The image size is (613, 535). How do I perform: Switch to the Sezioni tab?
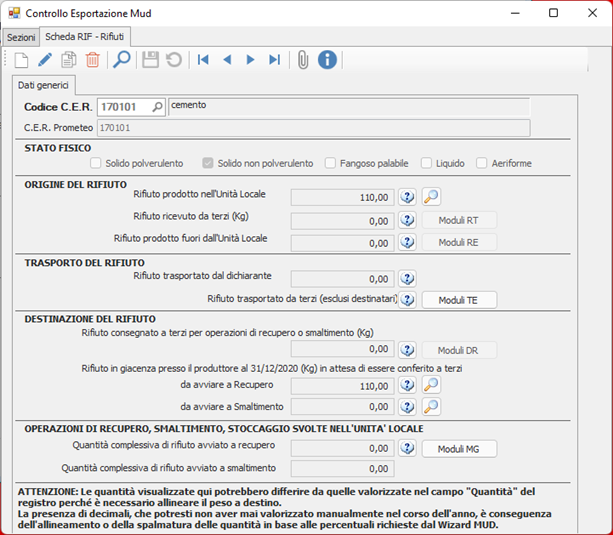click(20, 36)
